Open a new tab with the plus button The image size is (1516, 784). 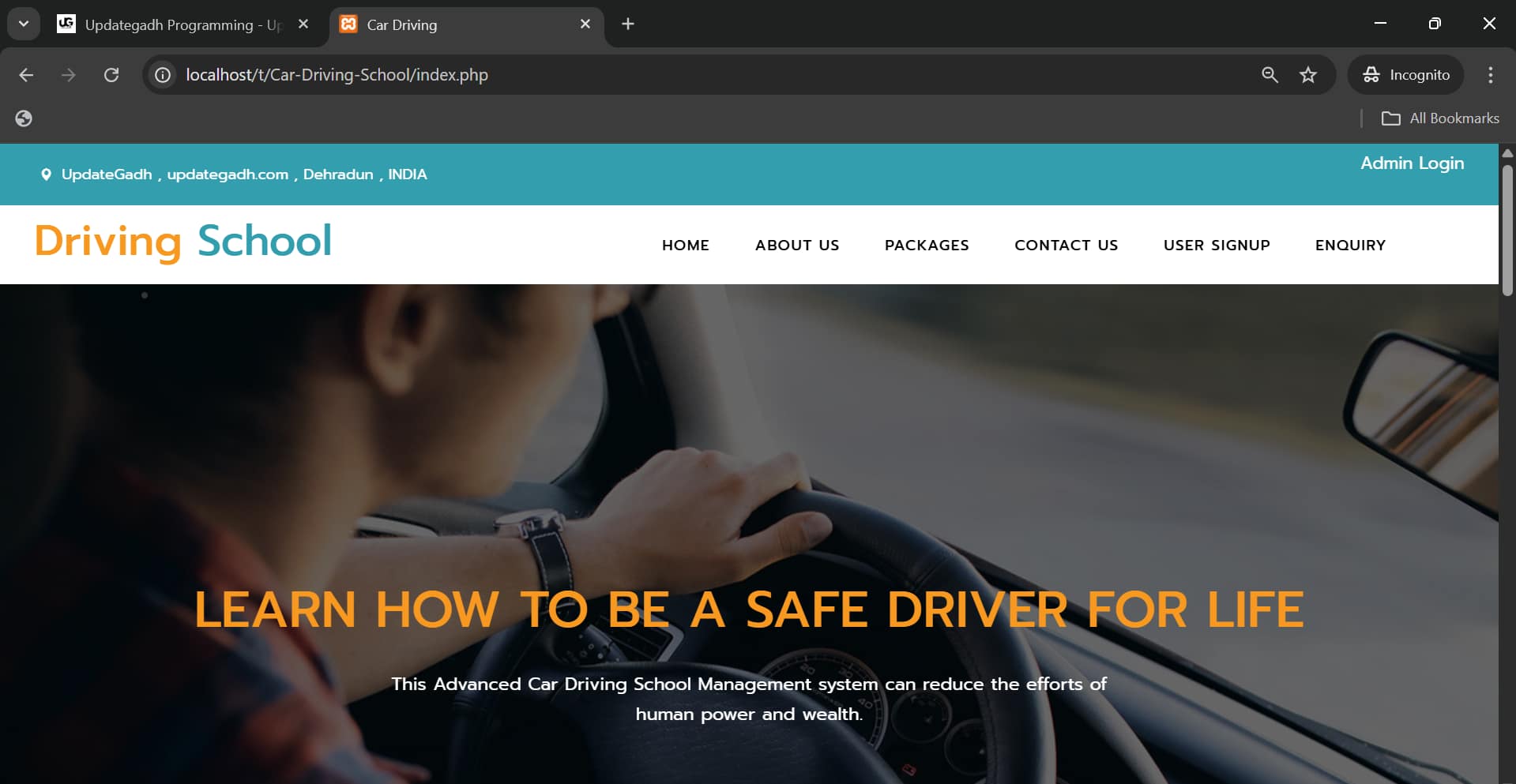[627, 24]
